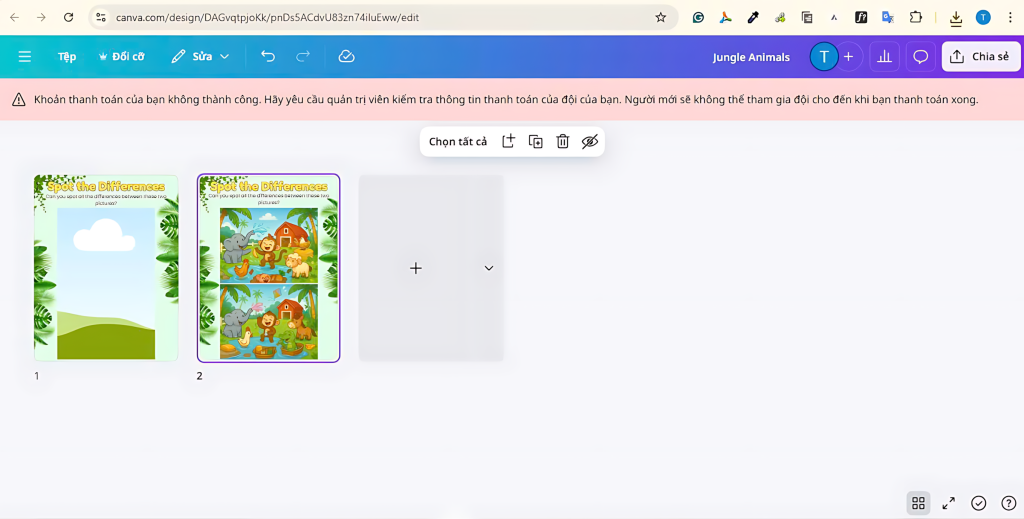Edit the Jungle Animals design title
The image size is (1024, 519).
[x=750, y=57]
